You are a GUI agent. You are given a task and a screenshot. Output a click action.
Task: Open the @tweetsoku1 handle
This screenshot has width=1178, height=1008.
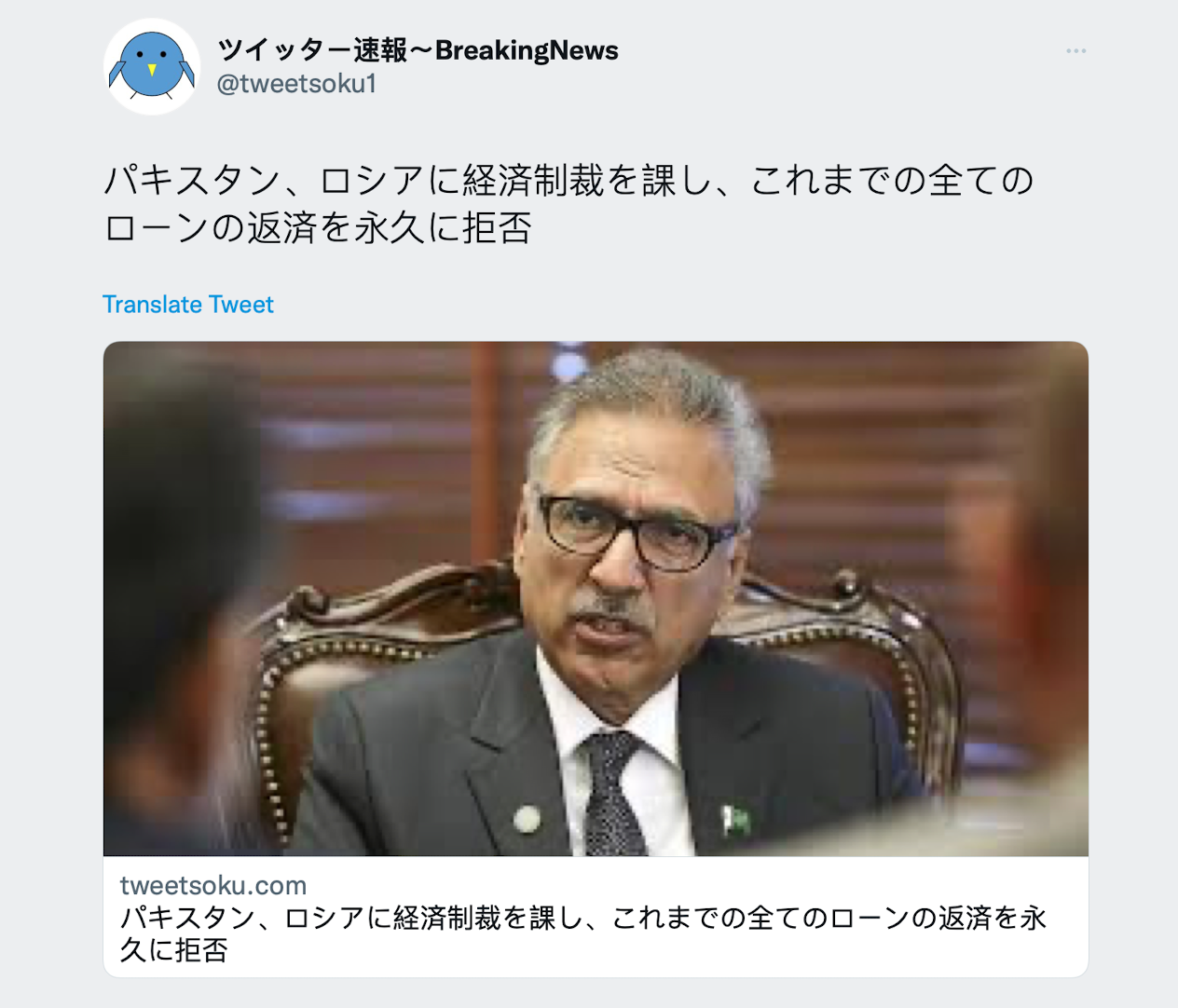[296, 84]
